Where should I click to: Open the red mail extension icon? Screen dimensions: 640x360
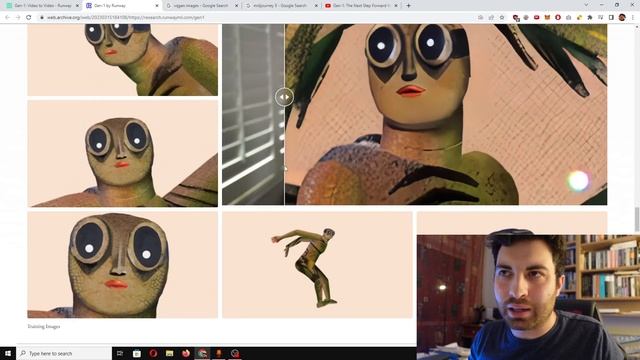[x=537, y=18]
